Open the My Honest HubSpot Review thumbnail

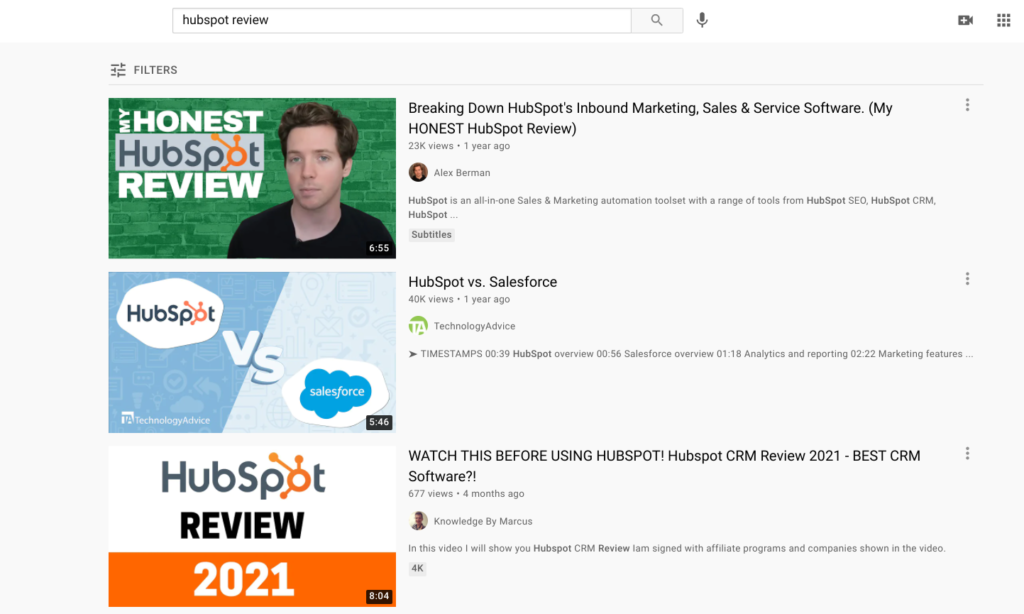[252, 178]
